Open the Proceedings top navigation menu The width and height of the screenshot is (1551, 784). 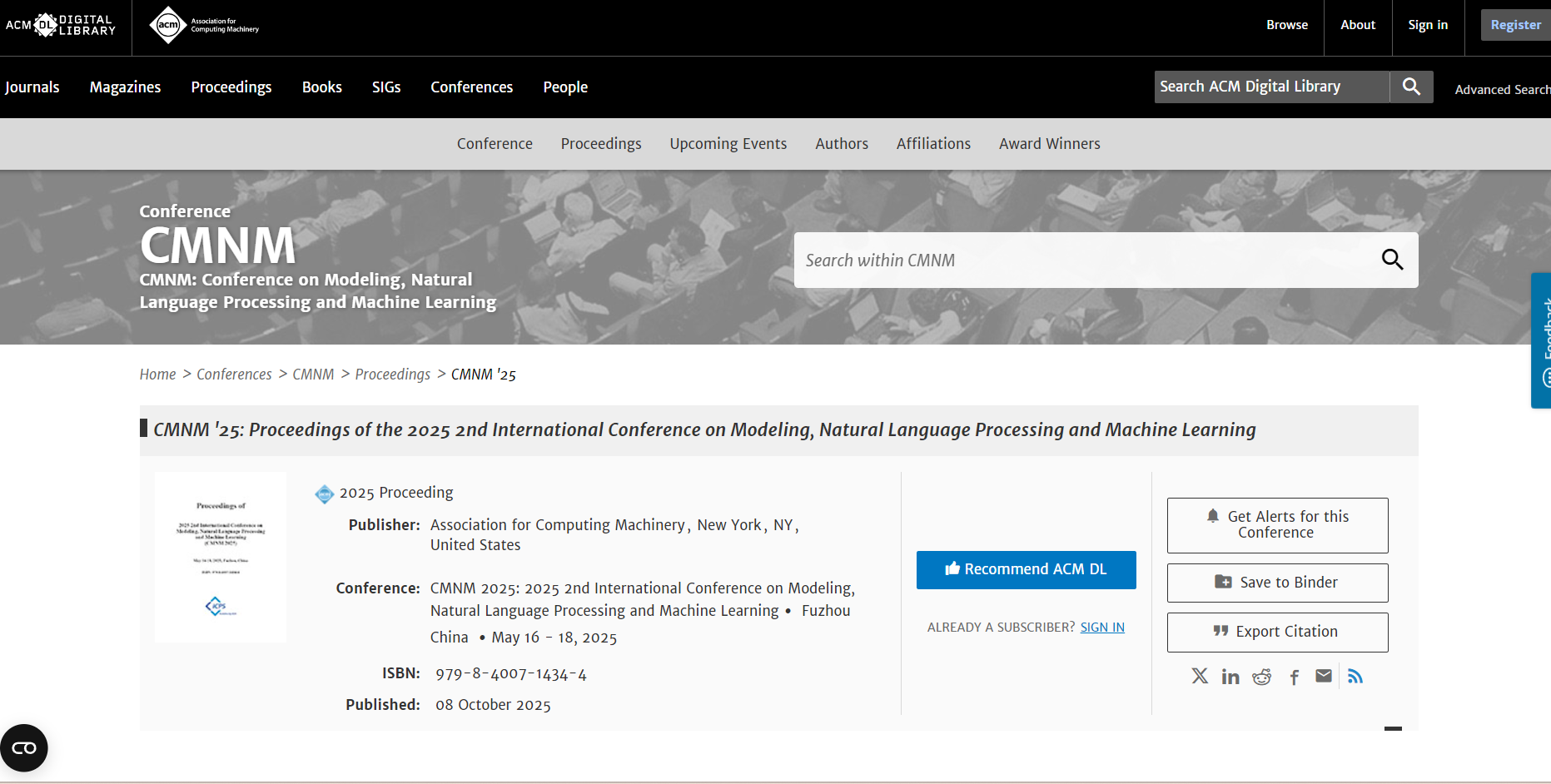point(231,87)
